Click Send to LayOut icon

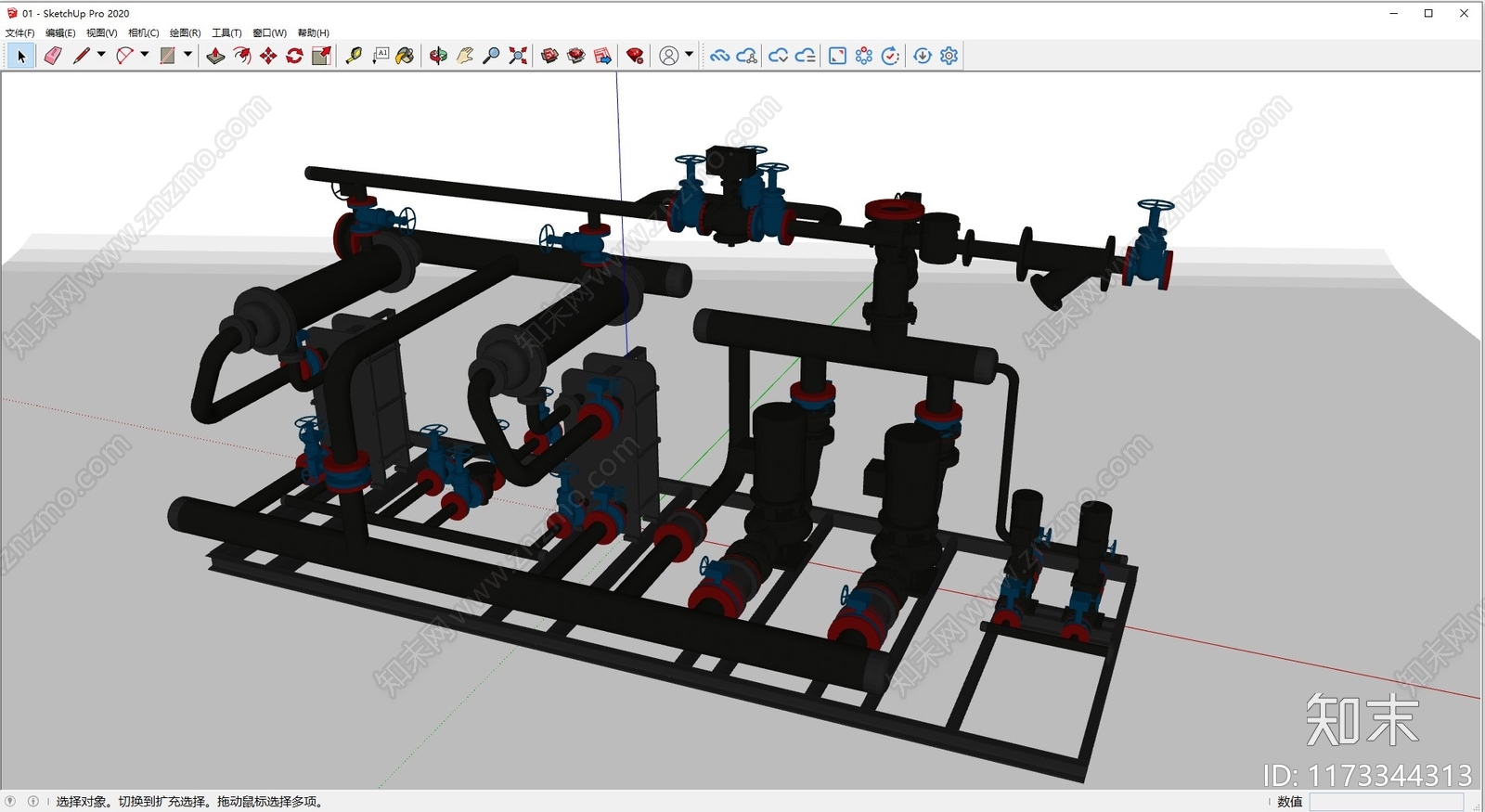point(602,57)
